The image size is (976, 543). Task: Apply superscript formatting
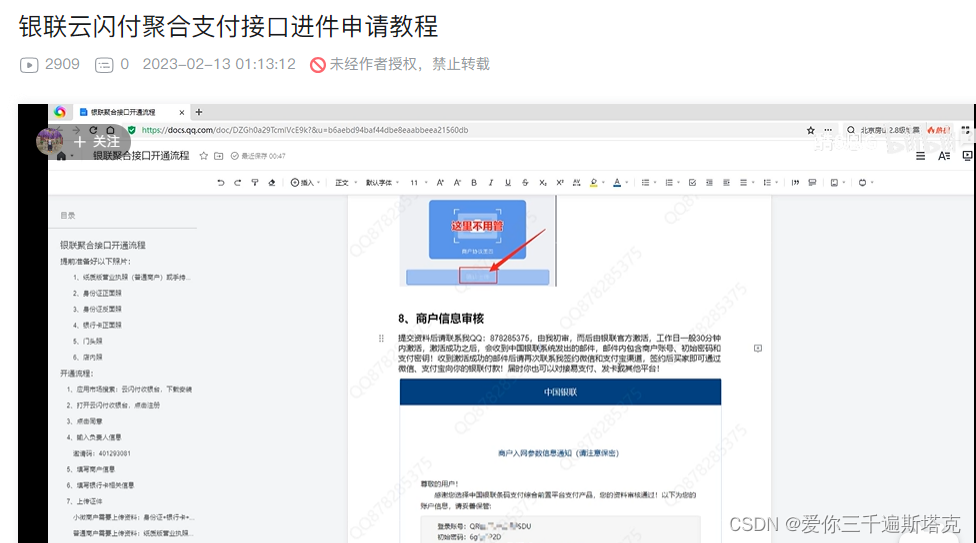(560, 182)
